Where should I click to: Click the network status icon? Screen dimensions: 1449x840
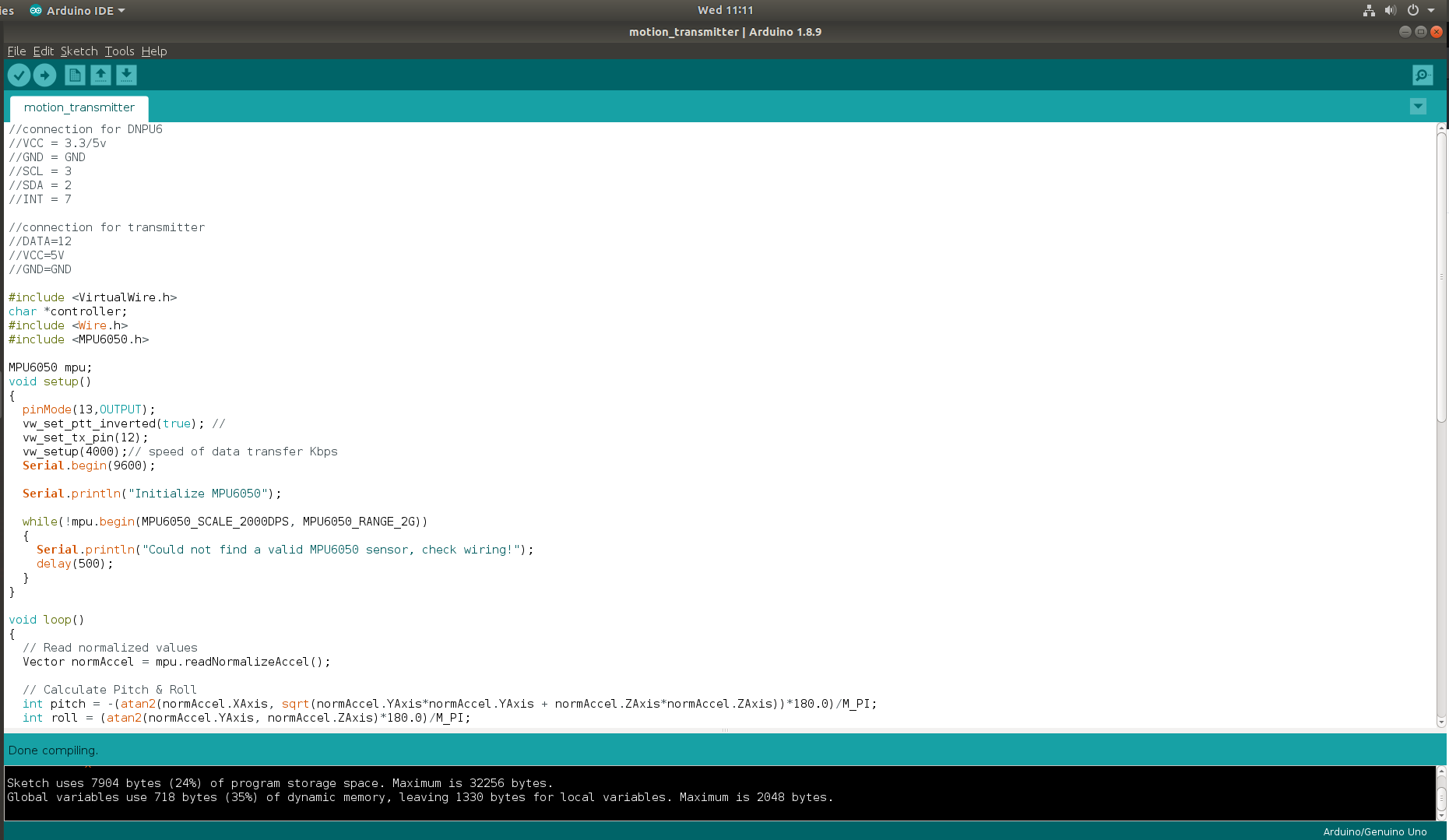coord(1368,10)
